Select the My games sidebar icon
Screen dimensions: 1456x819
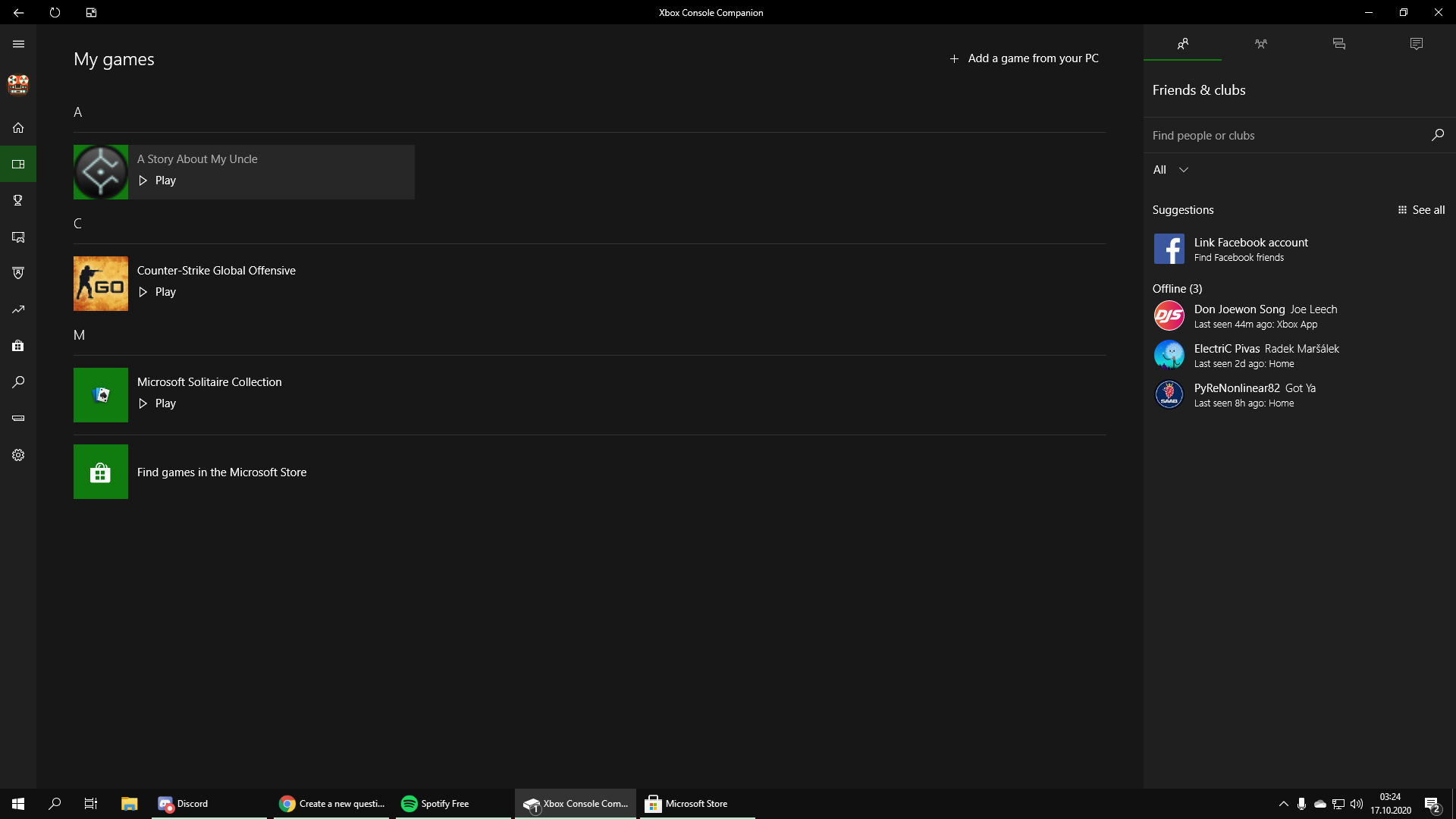[18, 164]
